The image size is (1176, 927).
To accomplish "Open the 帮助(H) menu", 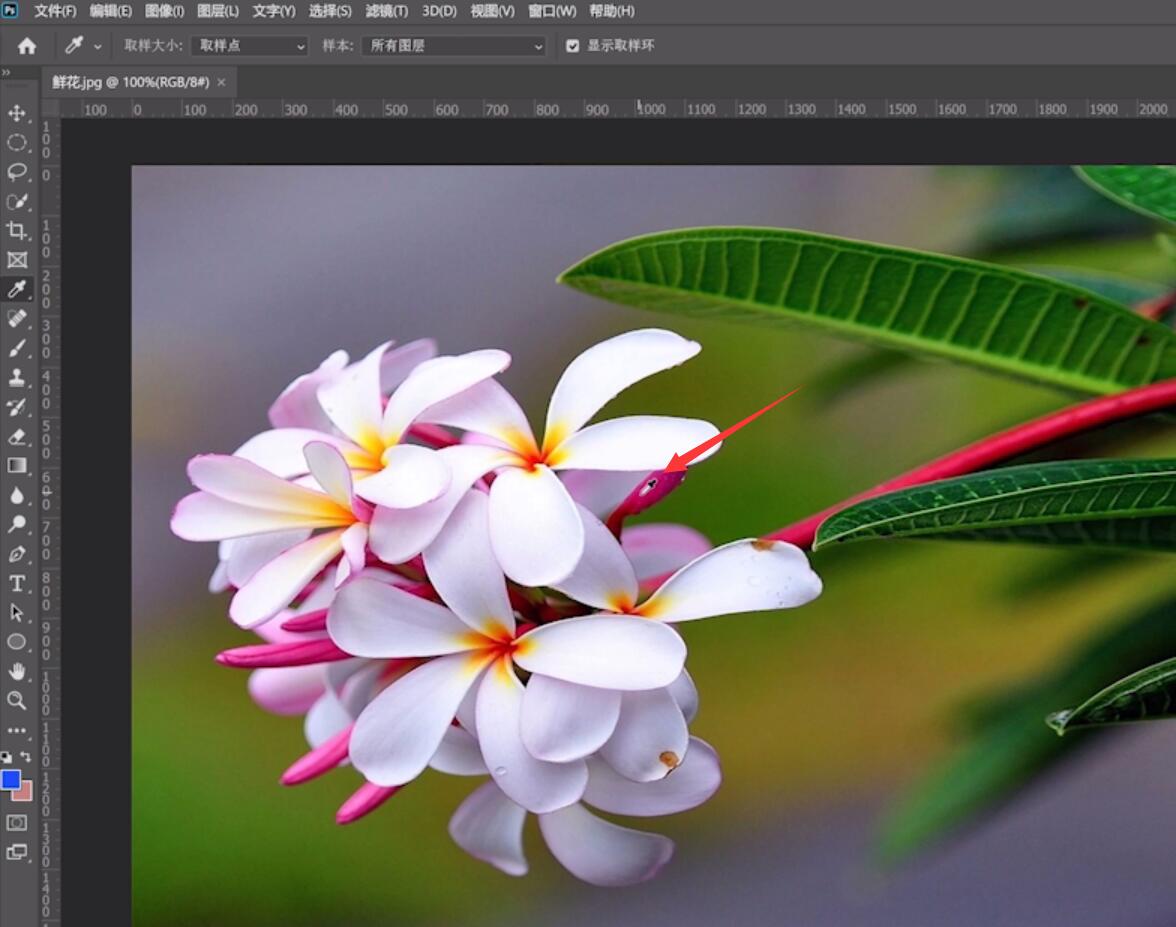I will 611,11.
